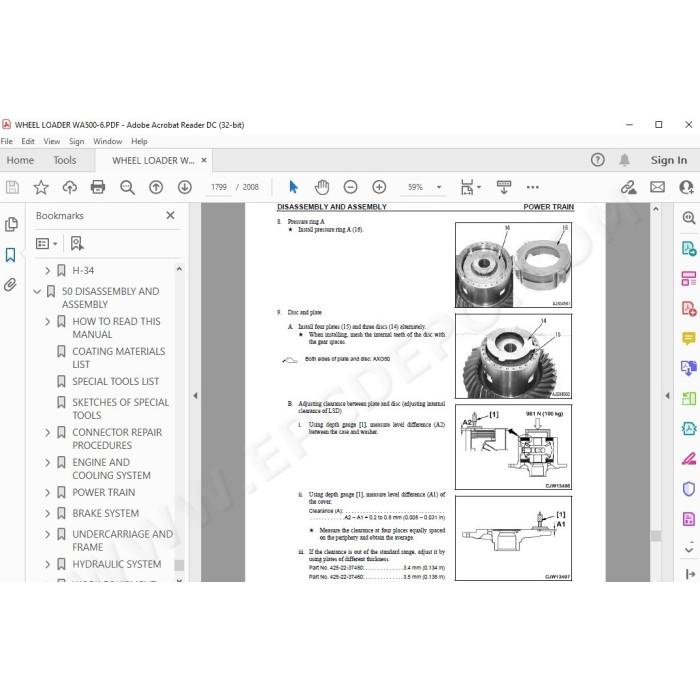Add new bookmark icon

(77, 243)
